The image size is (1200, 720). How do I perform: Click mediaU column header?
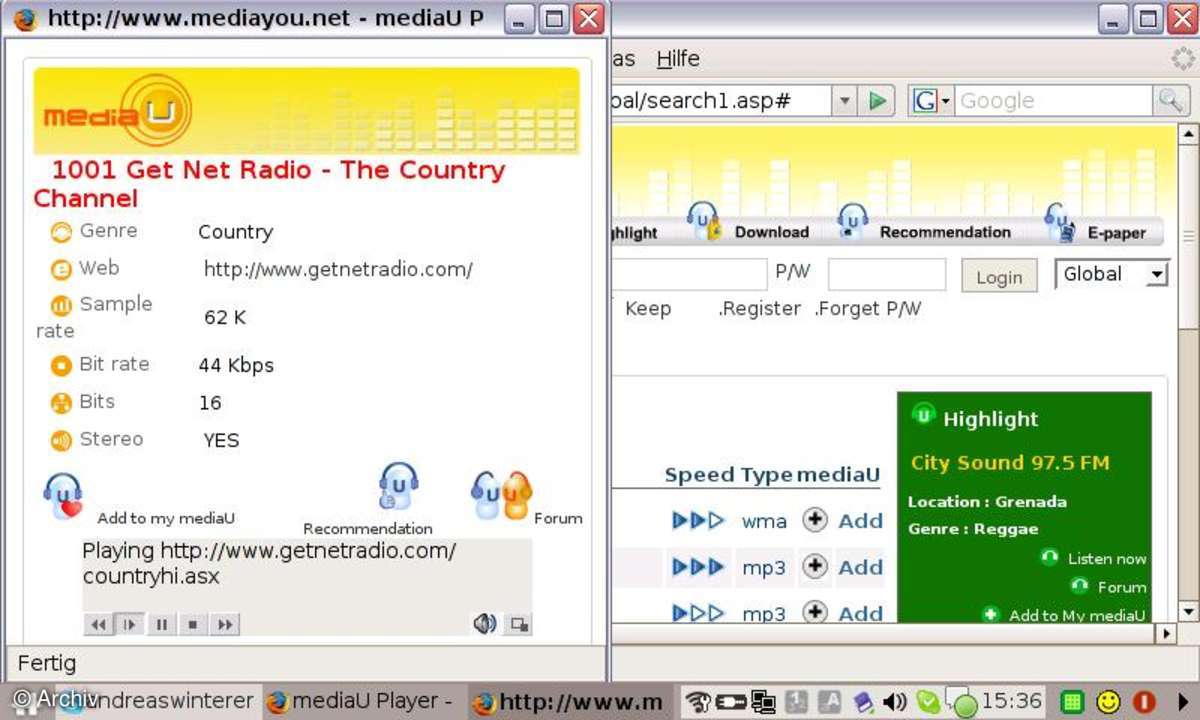tap(838, 475)
